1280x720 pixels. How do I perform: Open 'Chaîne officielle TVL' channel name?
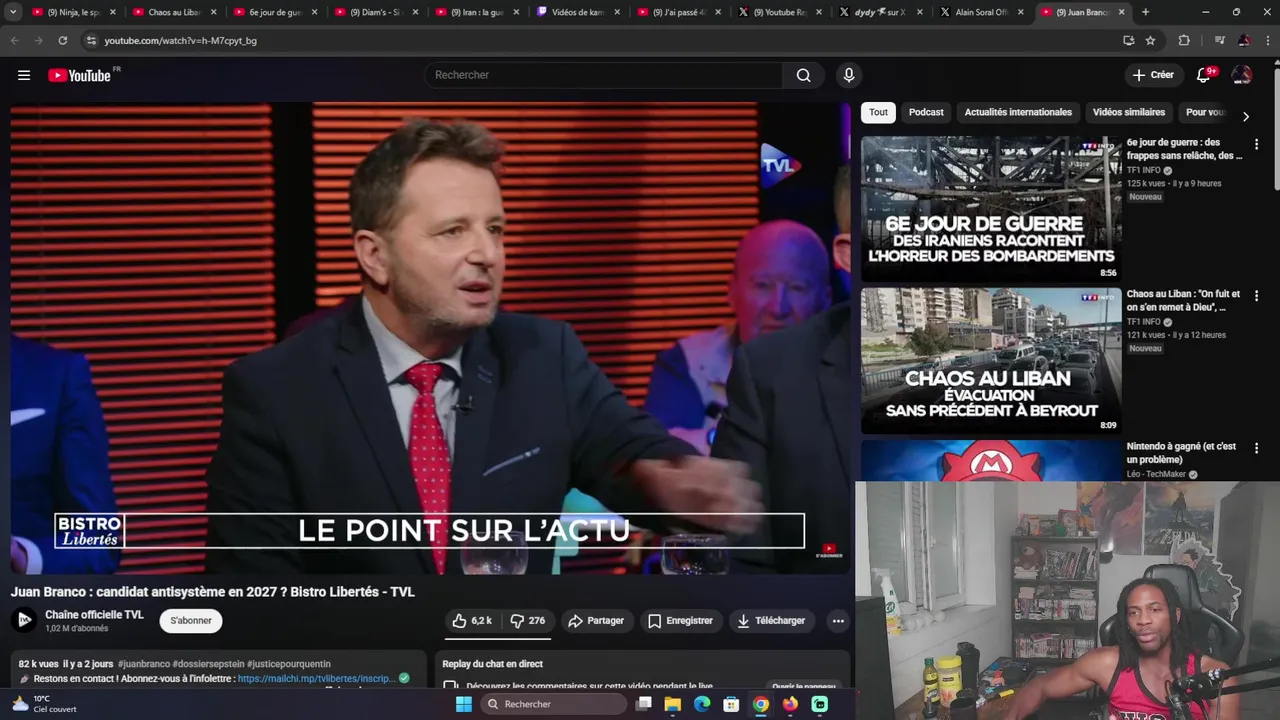click(94, 615)
